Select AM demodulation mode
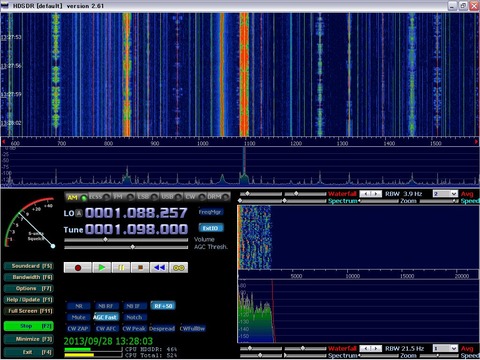Viewport: 480px width, 360px height. click(76, 197)
